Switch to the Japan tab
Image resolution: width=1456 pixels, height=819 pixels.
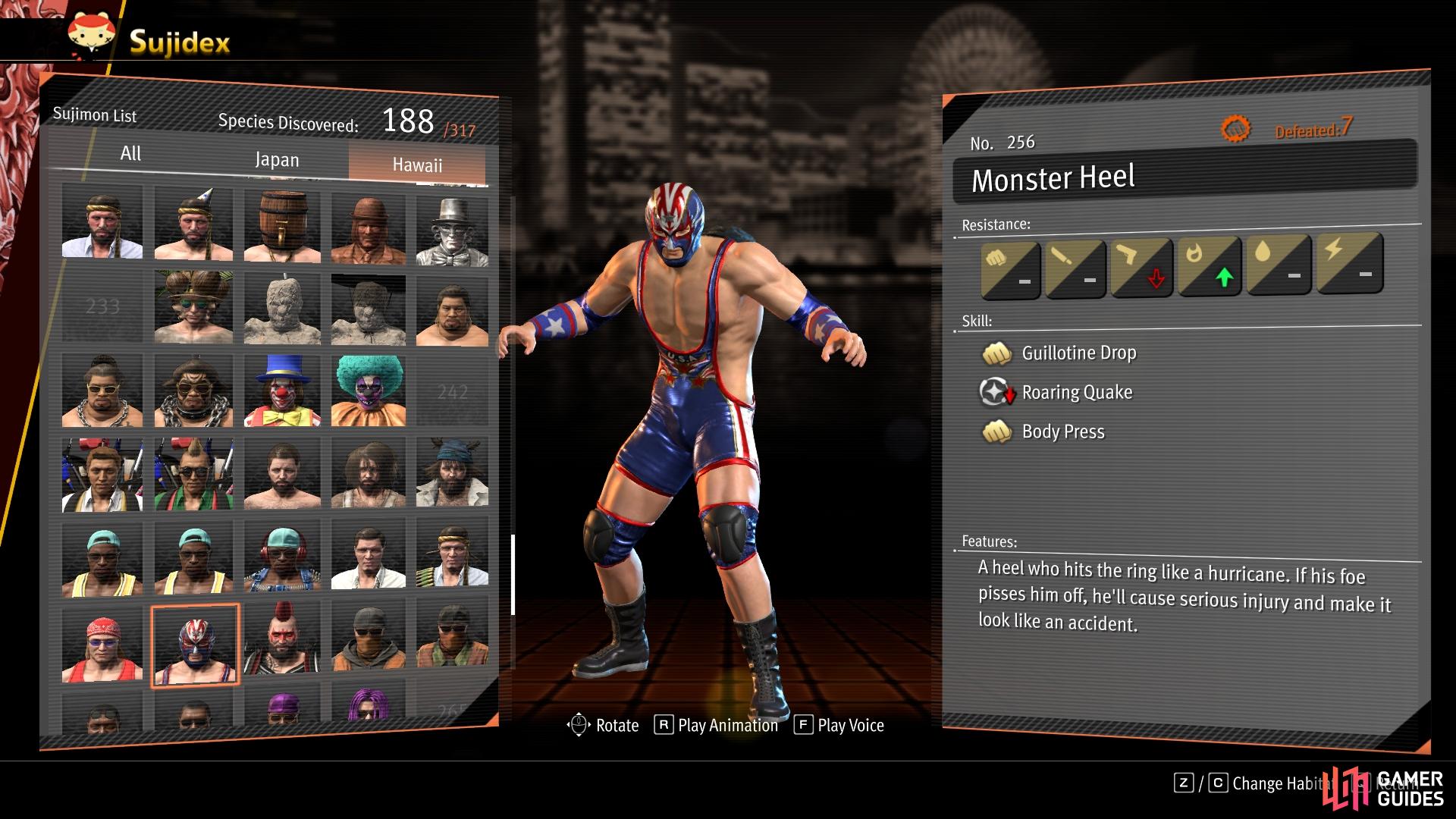tap(277, 160)
